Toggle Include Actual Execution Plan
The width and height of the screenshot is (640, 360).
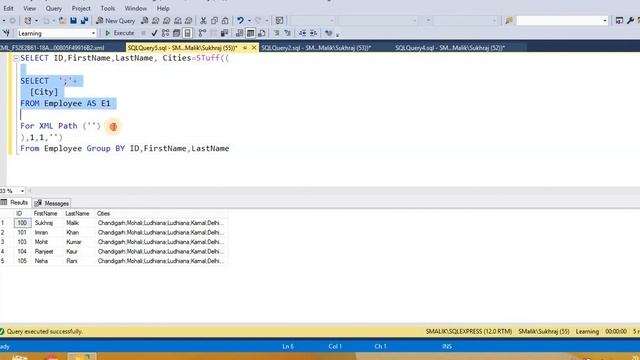(202, 33)
